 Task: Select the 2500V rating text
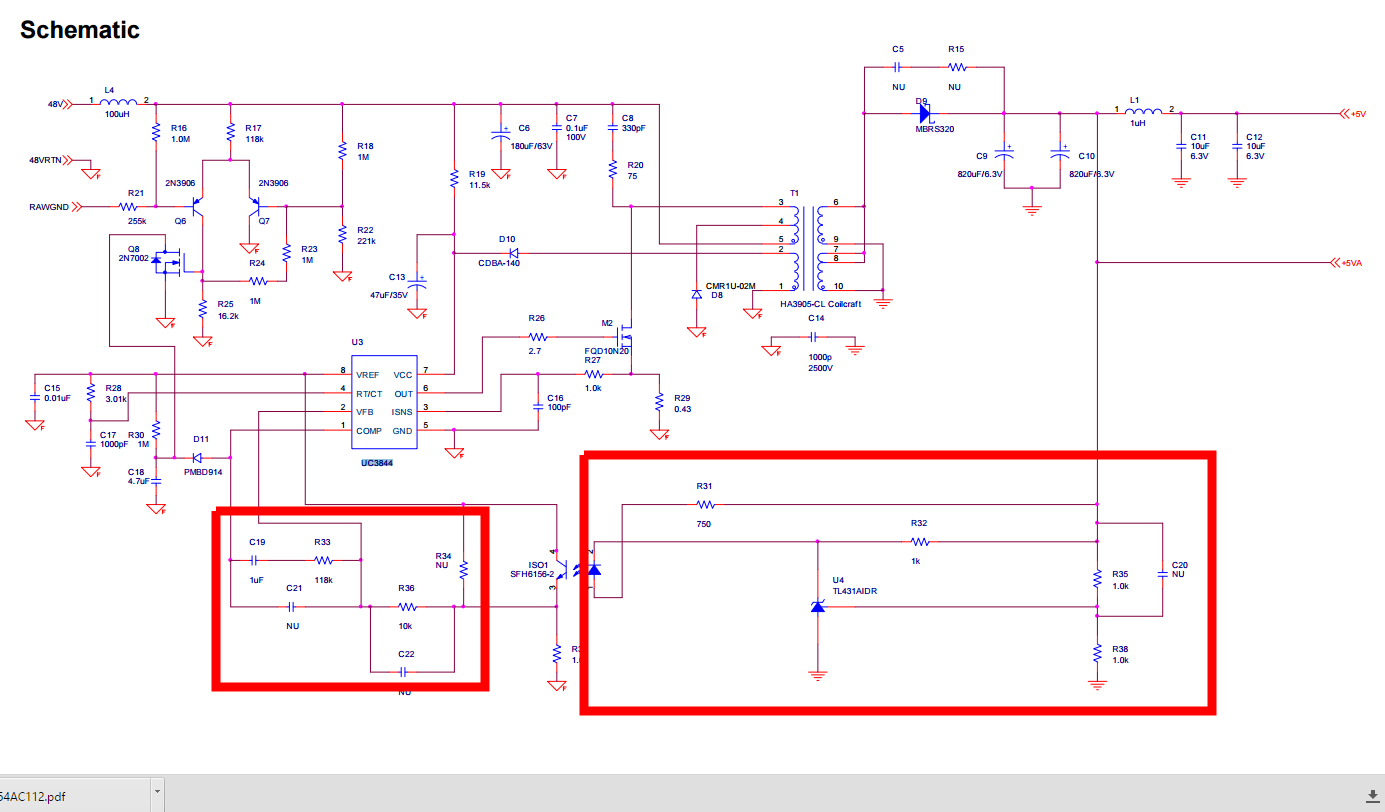point(819,369)
